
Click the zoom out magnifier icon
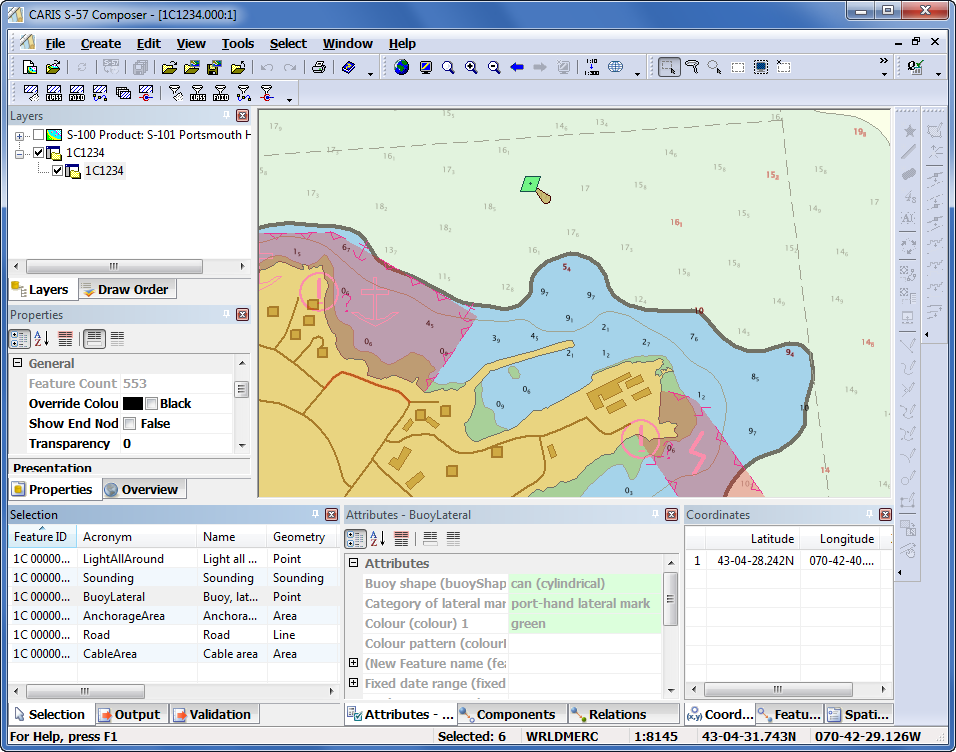494,67
